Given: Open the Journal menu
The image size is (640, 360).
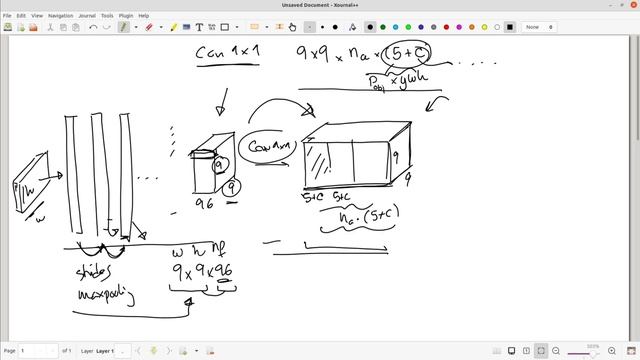Looking at the screenshot, I should click(x=87, y=16).
